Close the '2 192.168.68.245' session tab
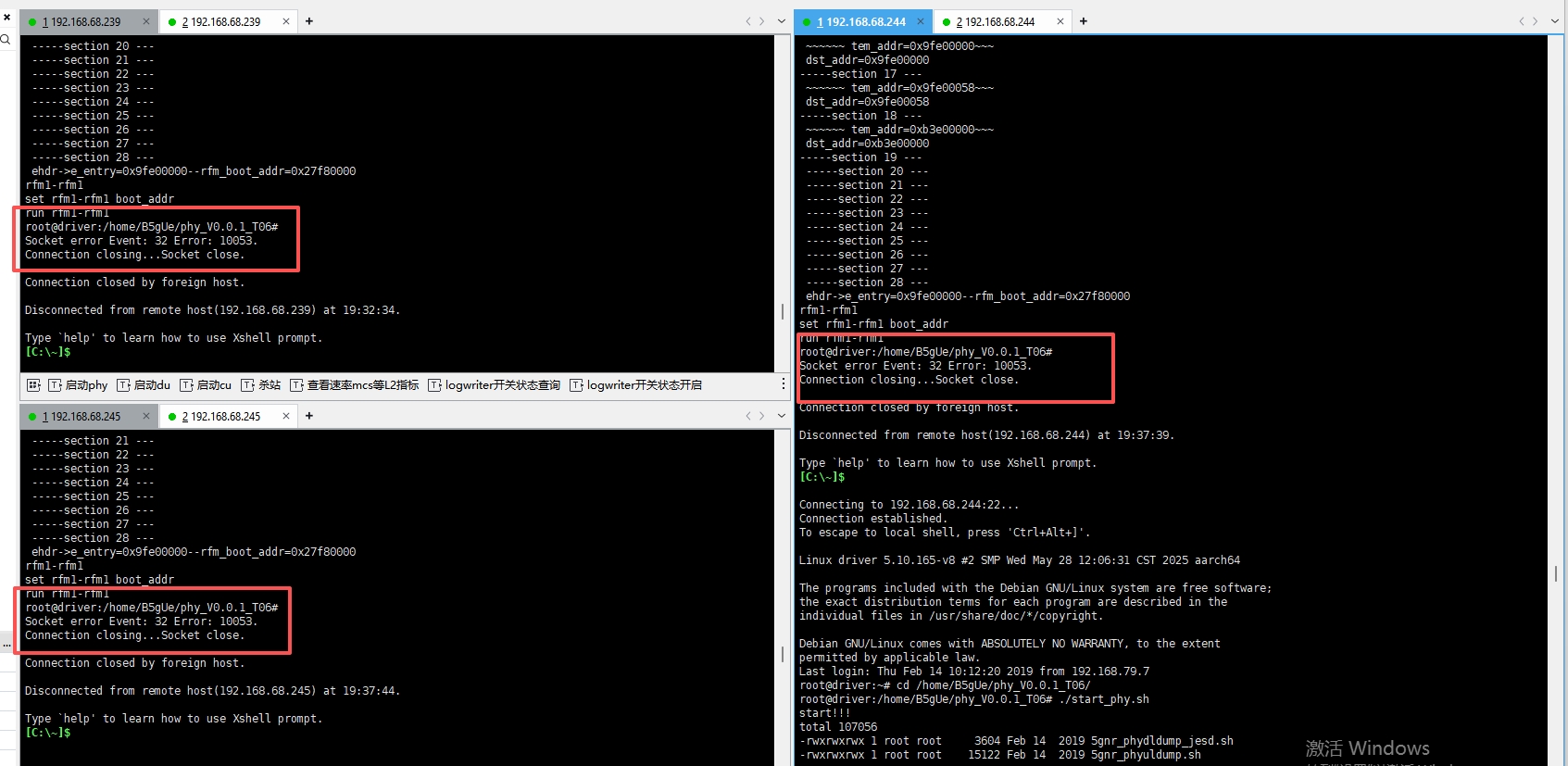The image size is (1568, 766). 286,416
